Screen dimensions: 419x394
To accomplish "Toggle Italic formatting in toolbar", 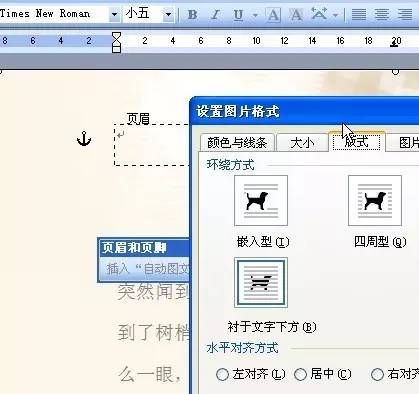I will (x=215, y=15).
